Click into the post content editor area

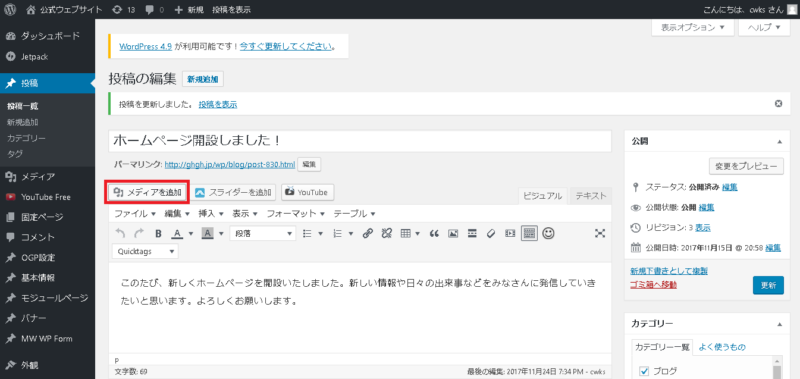pos(360,307)
